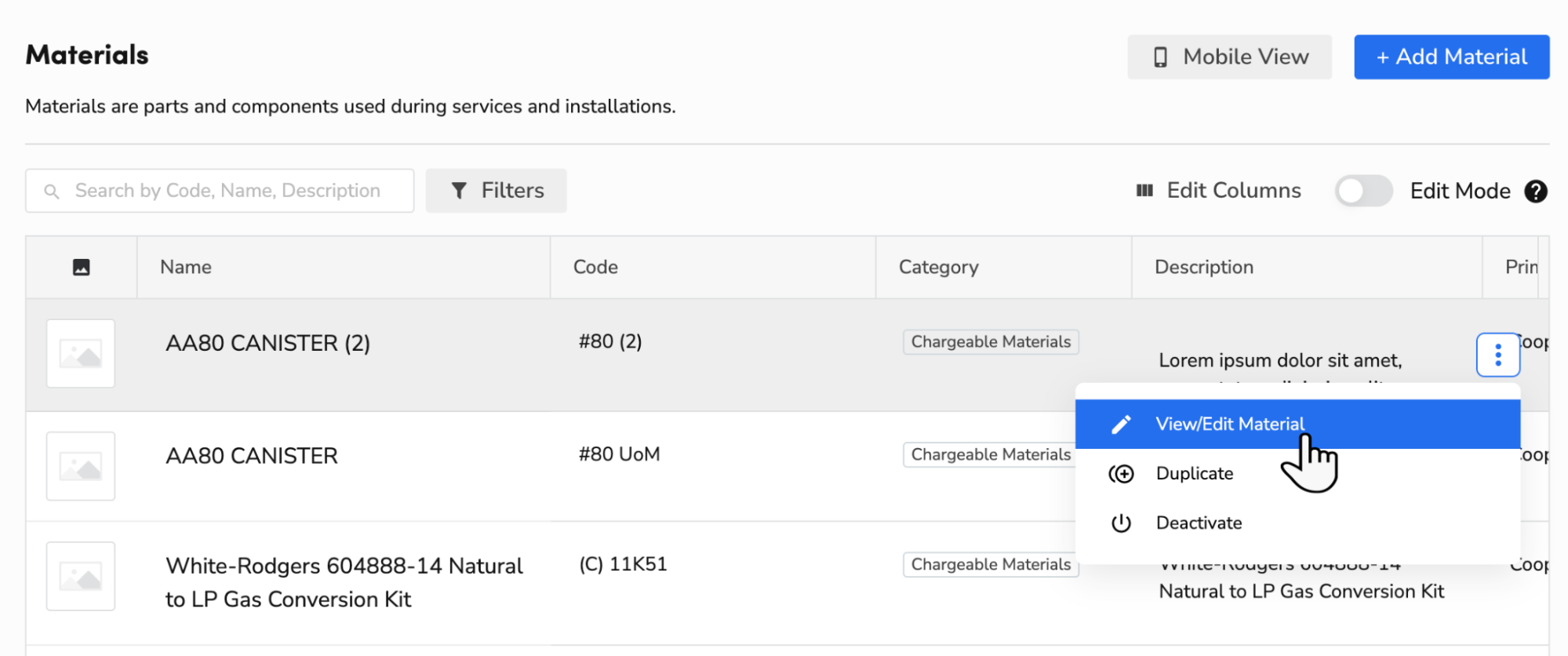Screen dimensions: 1568x656
Task: Click the Deactivate power icon
Action: coord(1121,523)
